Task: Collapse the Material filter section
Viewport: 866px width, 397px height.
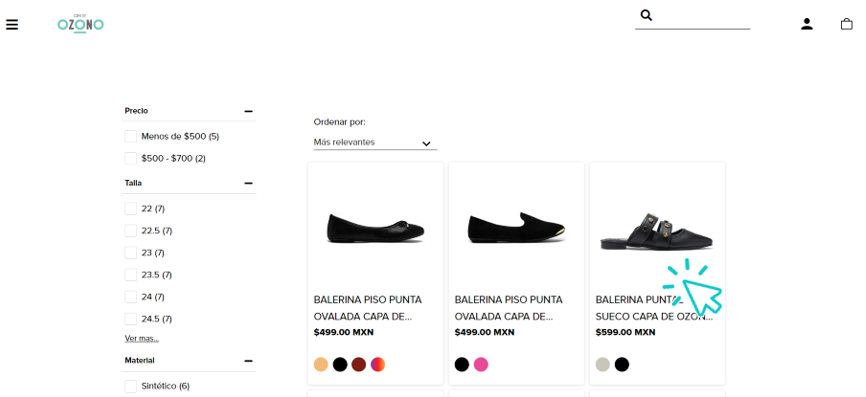Action: click(249, 361)
